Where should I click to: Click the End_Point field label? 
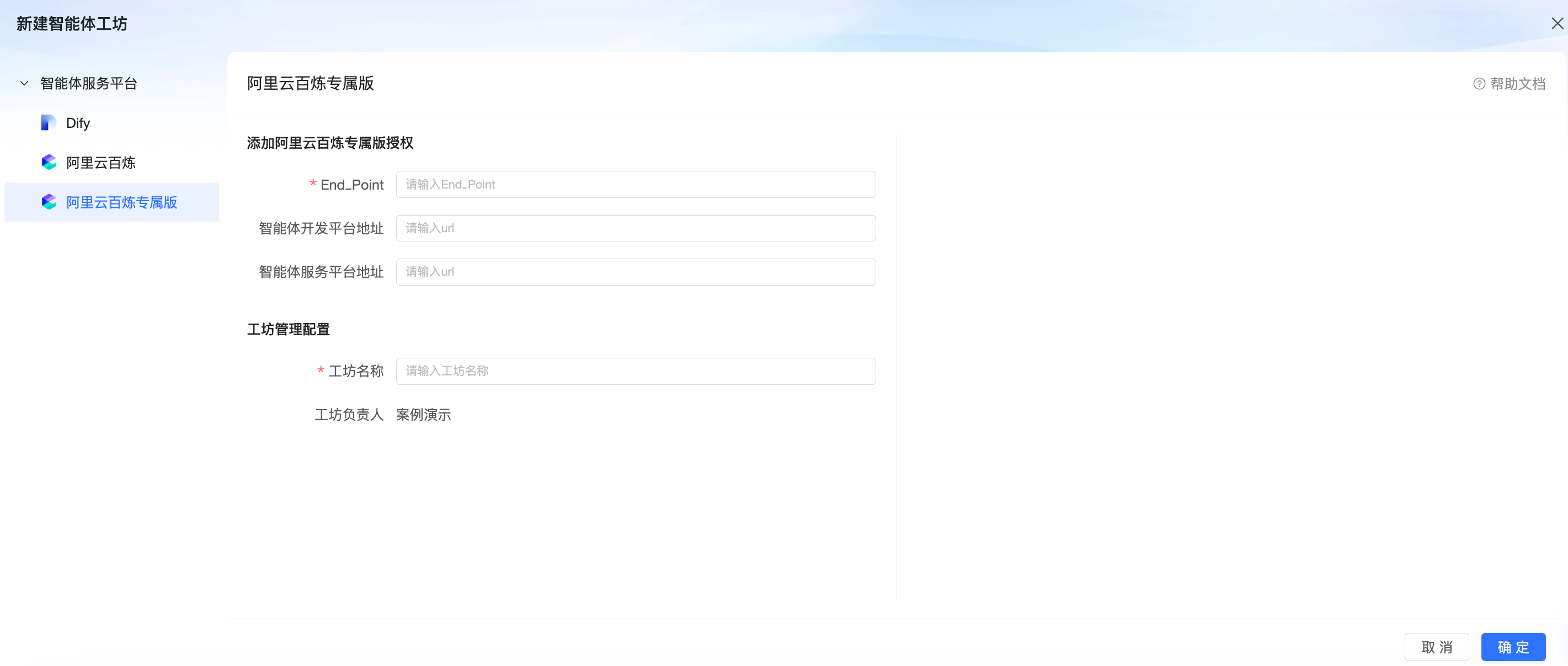(352, 184)
